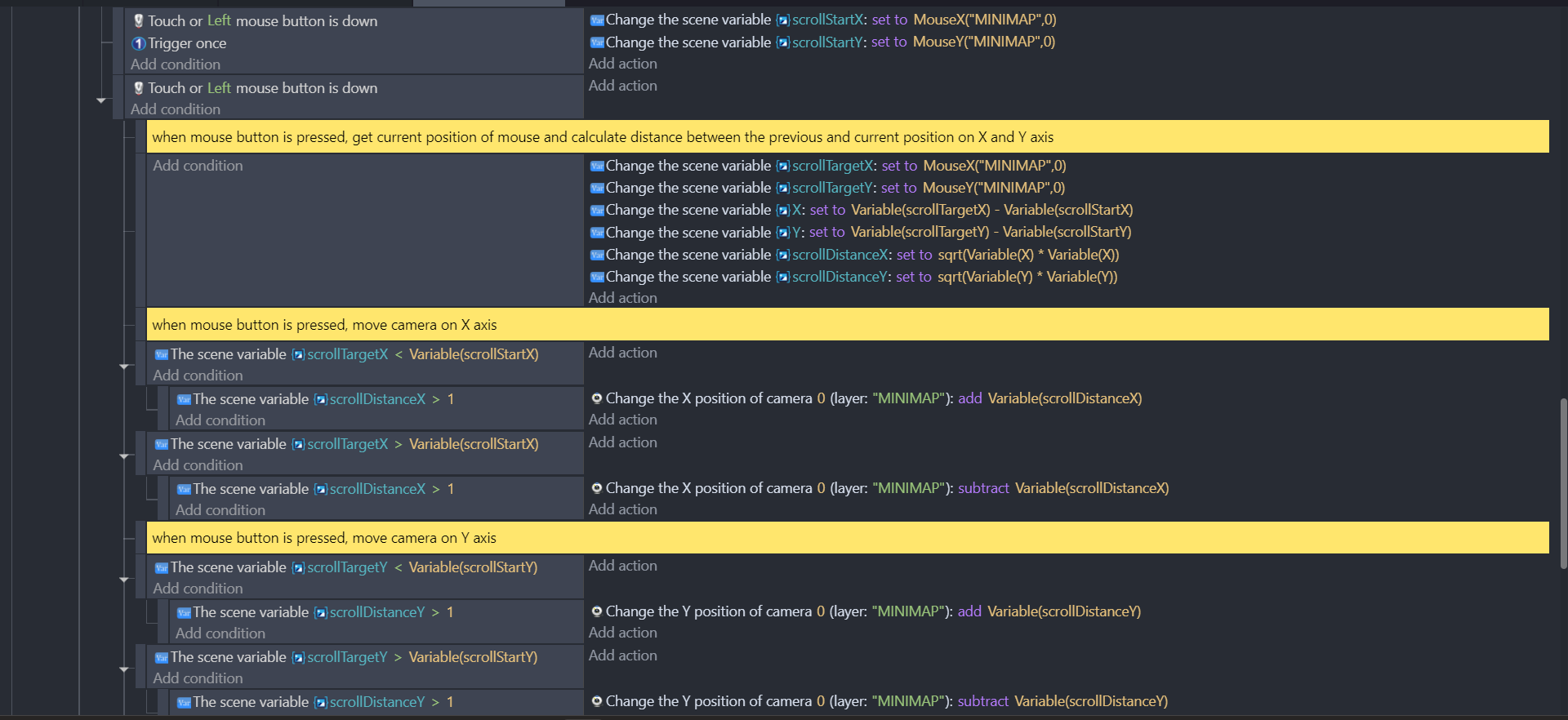Edit condition 'scrollDistanceX > 1' under scrollTargetX < event
1568x720 pixels.
[316, 399]
